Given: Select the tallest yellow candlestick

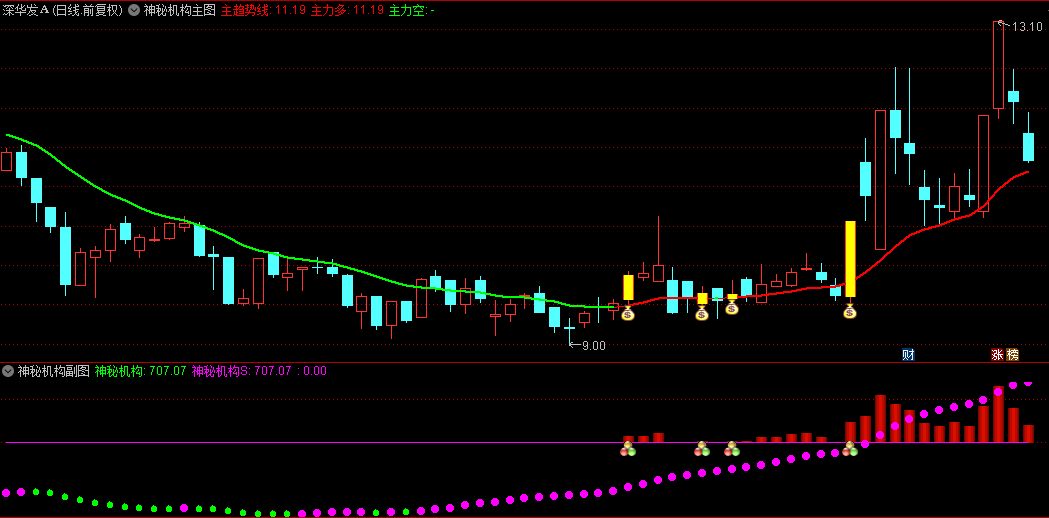Looking at the screenshot, I should pos(850,259).
